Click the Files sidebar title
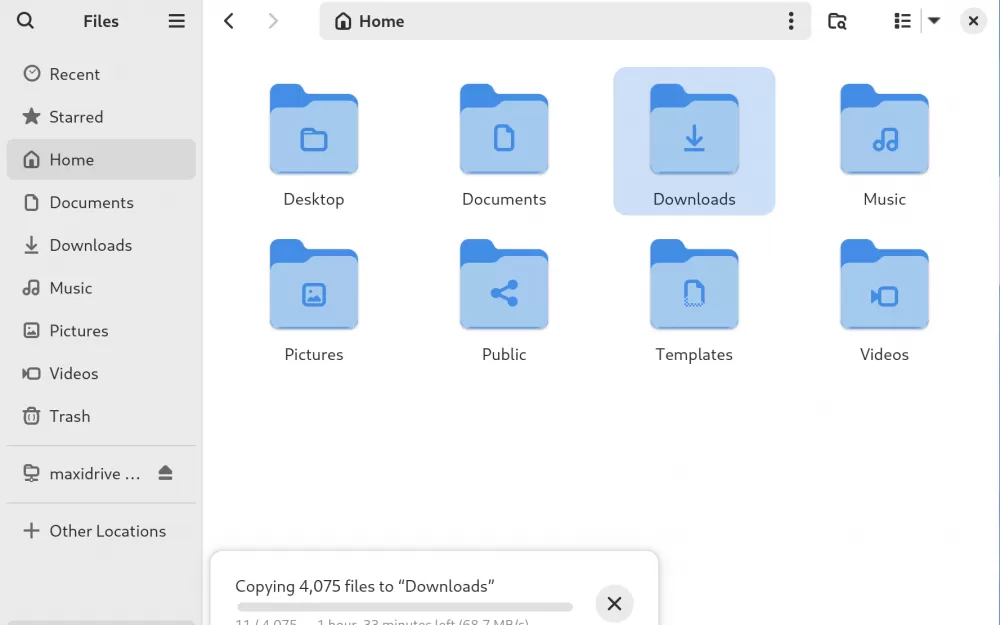Image resolution: width=1000 pixels, height=625 pixels. [101, 21]
